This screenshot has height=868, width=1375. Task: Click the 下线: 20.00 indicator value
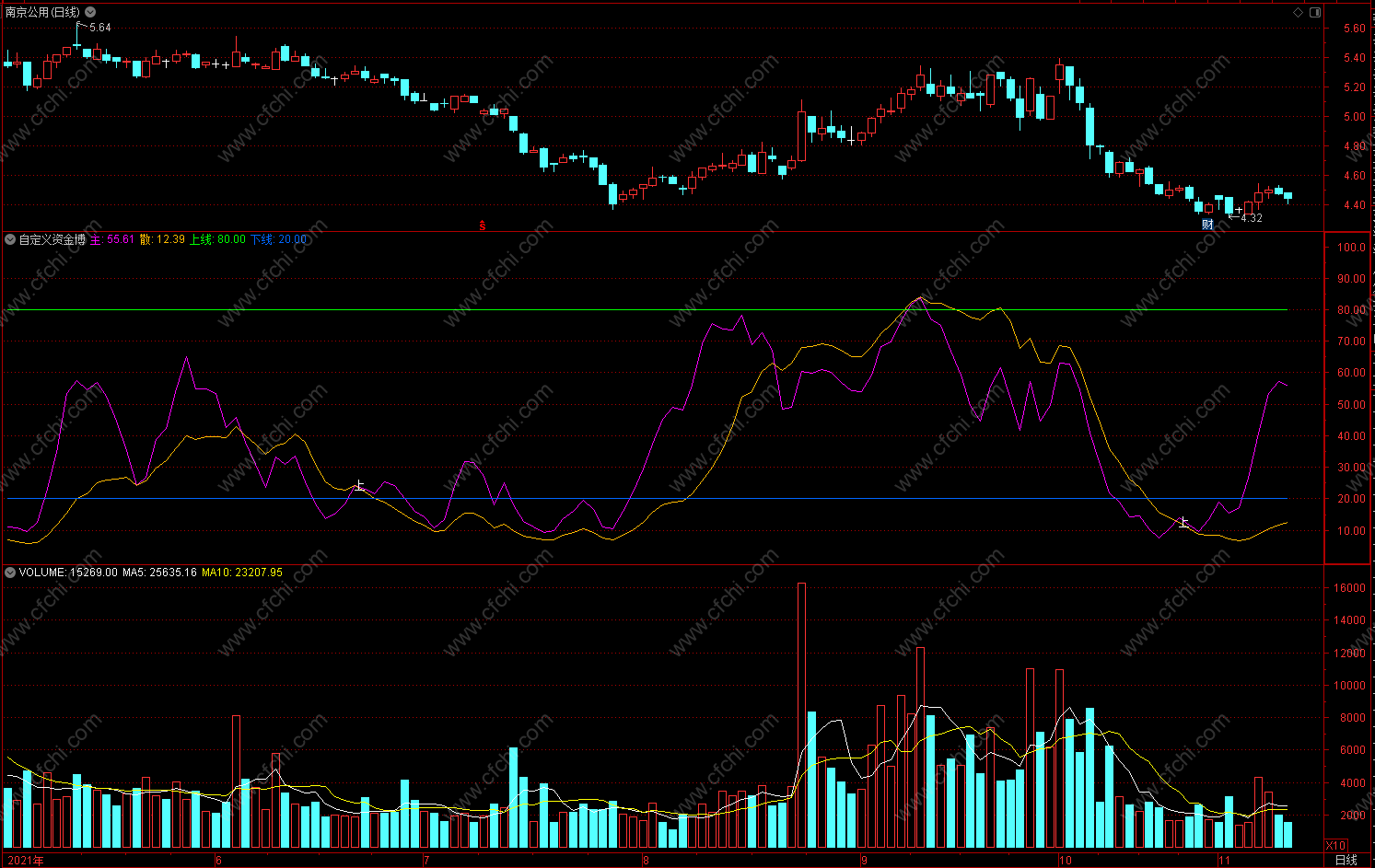(x=279, y=239)
